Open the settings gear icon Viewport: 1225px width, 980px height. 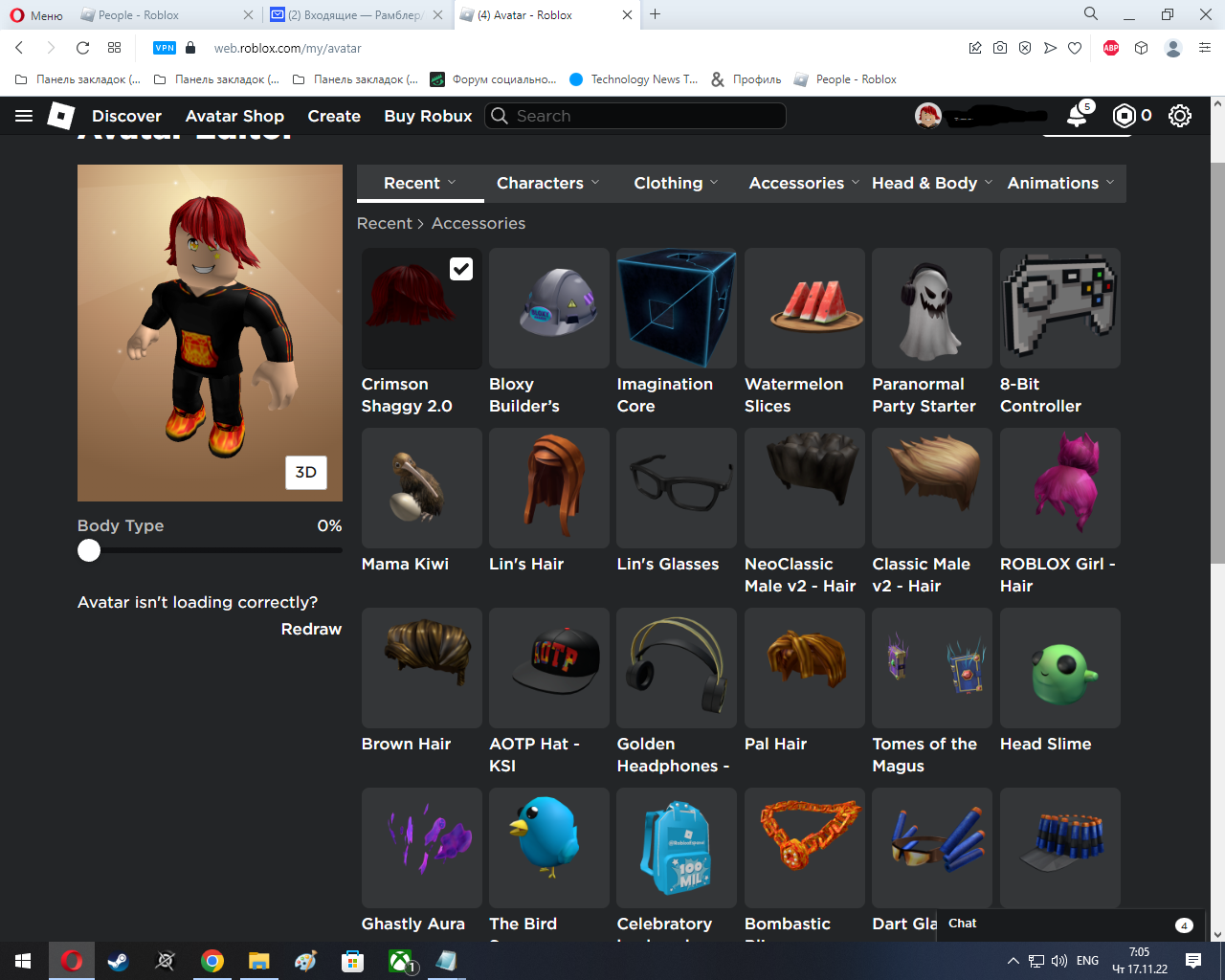[1180, 116]
